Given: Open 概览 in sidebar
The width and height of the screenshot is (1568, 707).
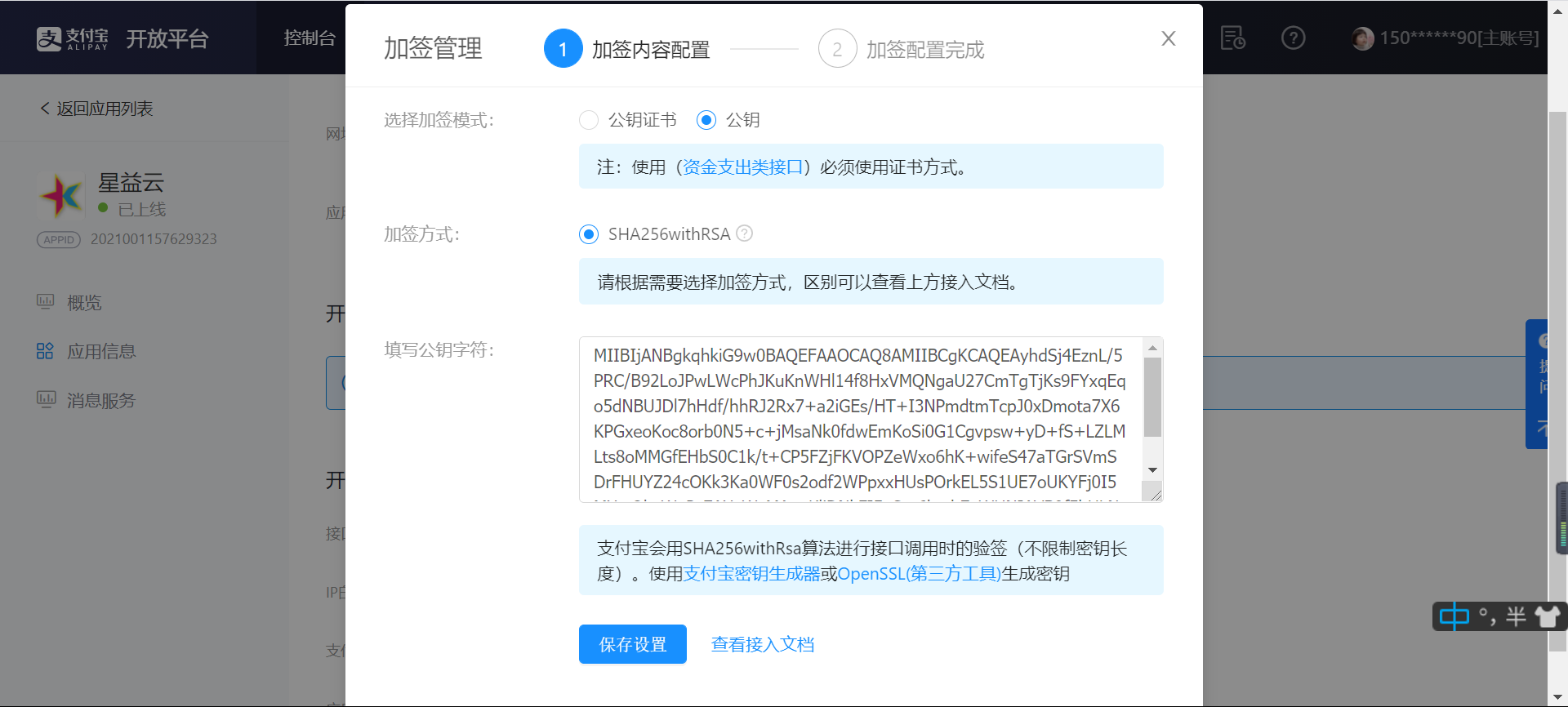Looking at the screenshot, I should 84,303.
